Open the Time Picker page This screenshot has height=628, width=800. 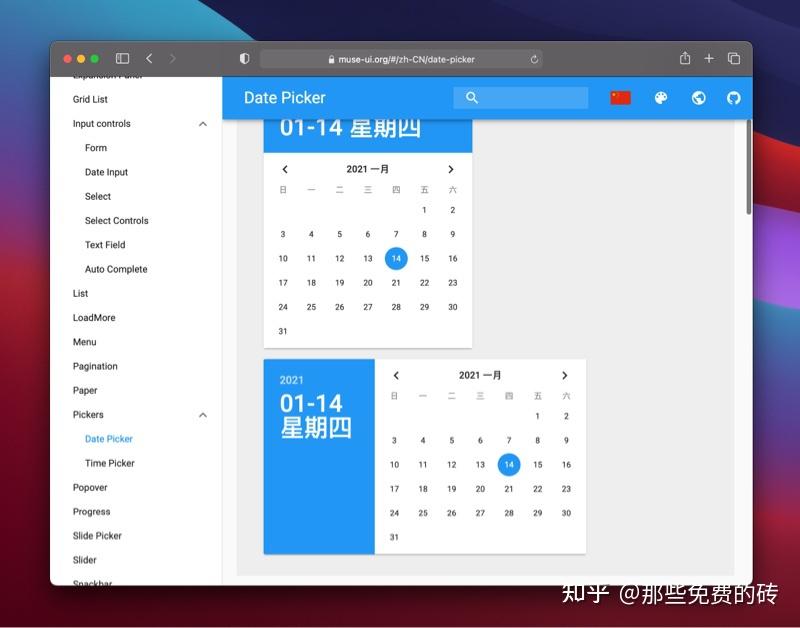point(108,463)
